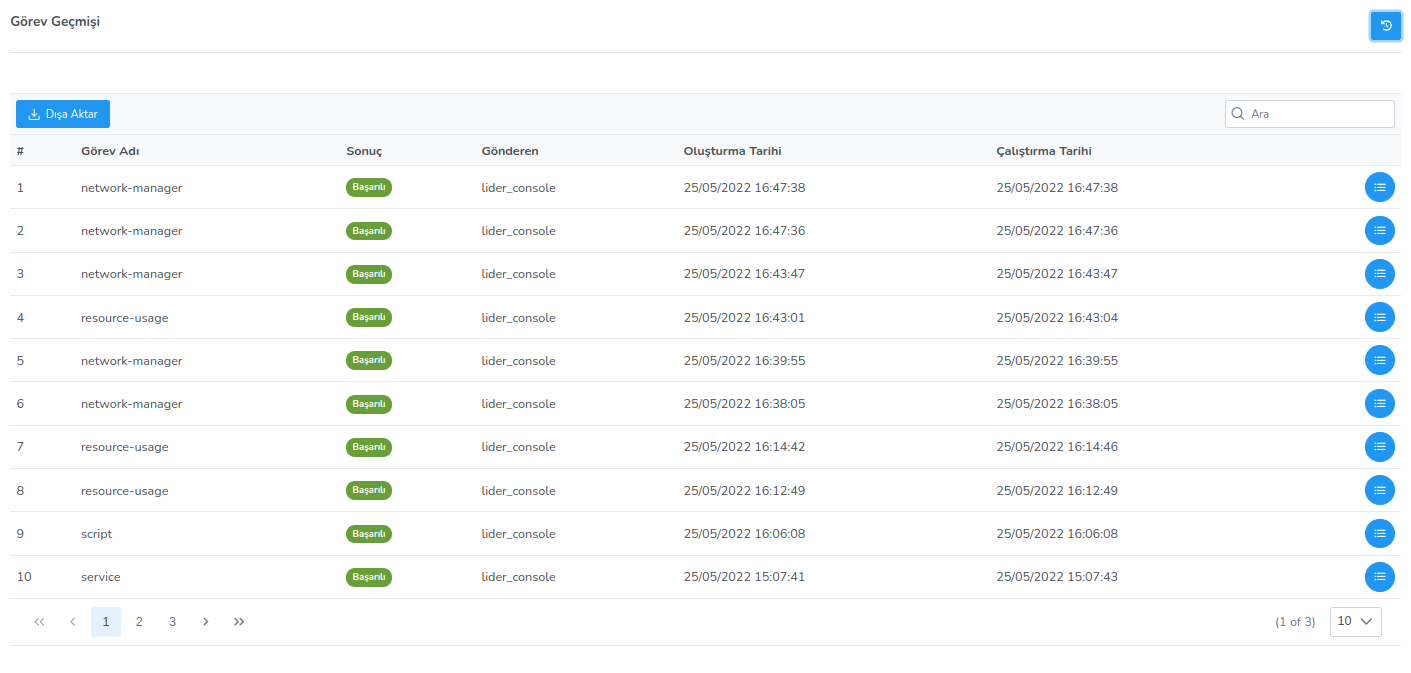Click the first page double arrow

click(x=39, y=622)
